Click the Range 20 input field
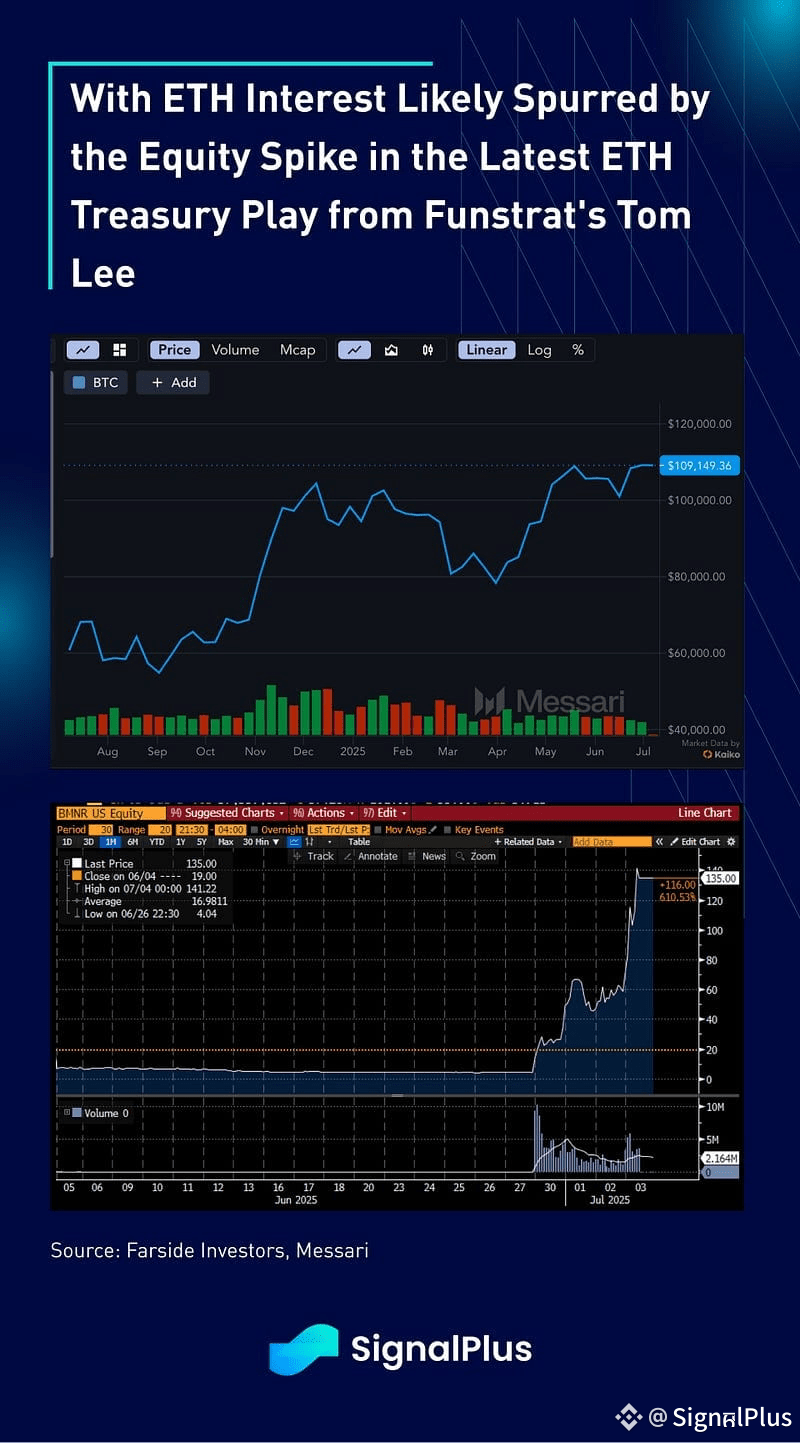 click(x=159, y=830)
